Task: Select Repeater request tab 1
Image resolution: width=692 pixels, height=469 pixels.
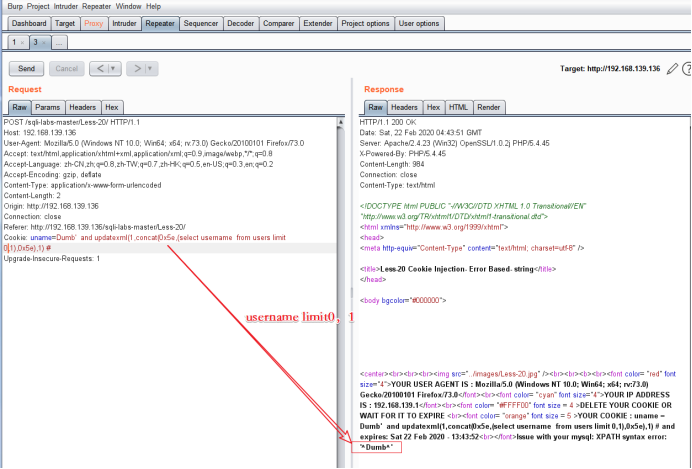Action: (x=14, y=42)
